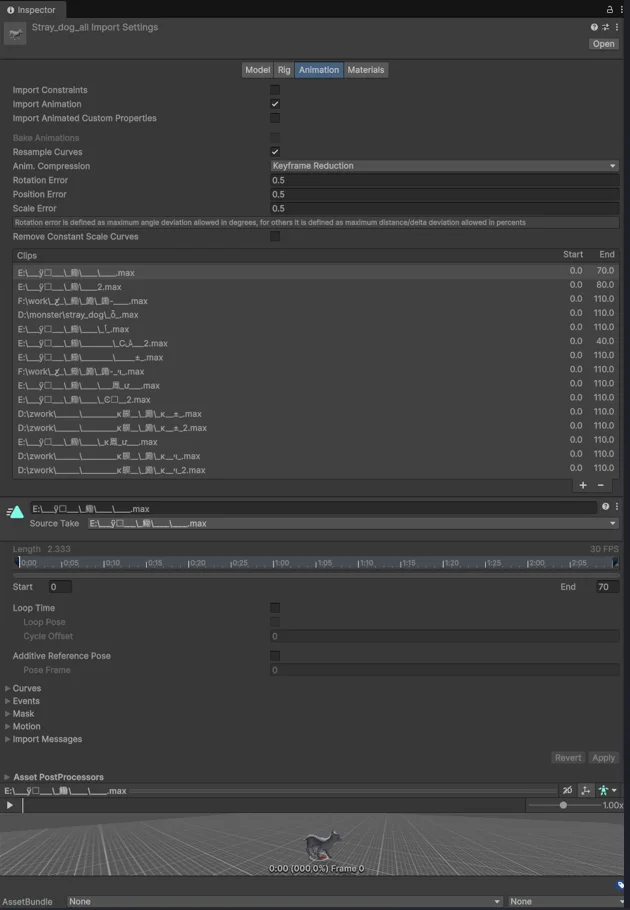Select clip D:\monster\stray_dog row
The image size is (630, 910).
pyautogui.click(x=316, y=315)
